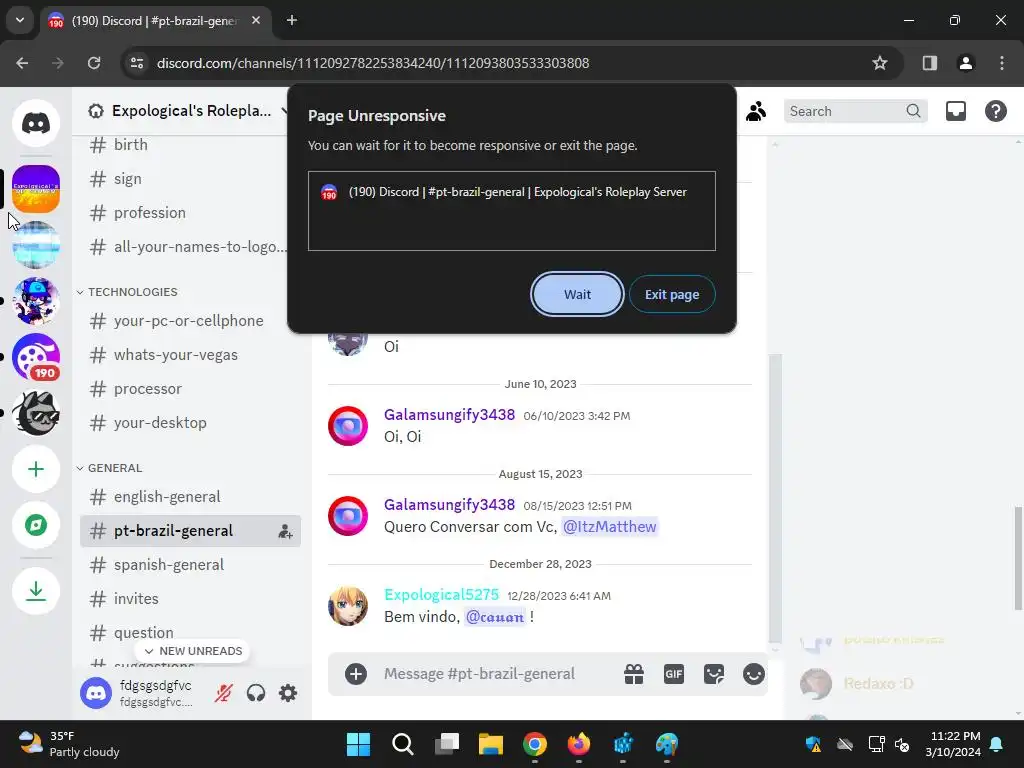
Task: Open the blue robot character server icon
Action: pyautogui.click(x=36, y=301)
